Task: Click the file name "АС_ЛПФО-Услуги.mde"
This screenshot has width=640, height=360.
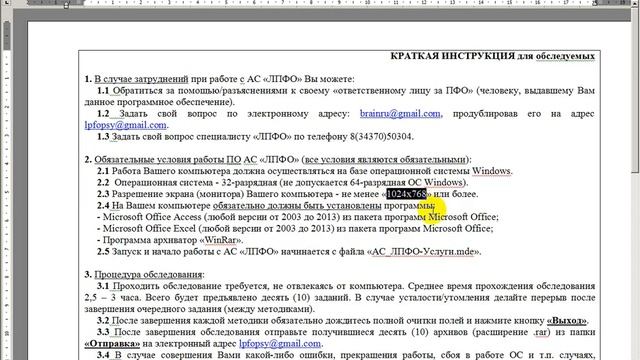Action: click(x=424, y=251)
